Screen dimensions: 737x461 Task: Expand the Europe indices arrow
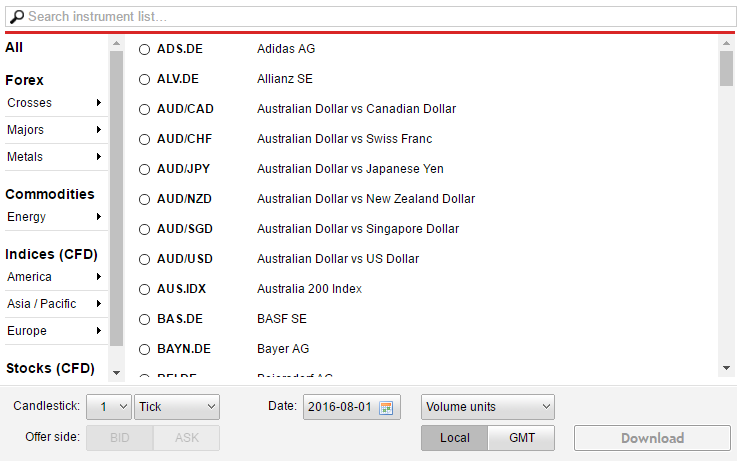tap(99, 330)
